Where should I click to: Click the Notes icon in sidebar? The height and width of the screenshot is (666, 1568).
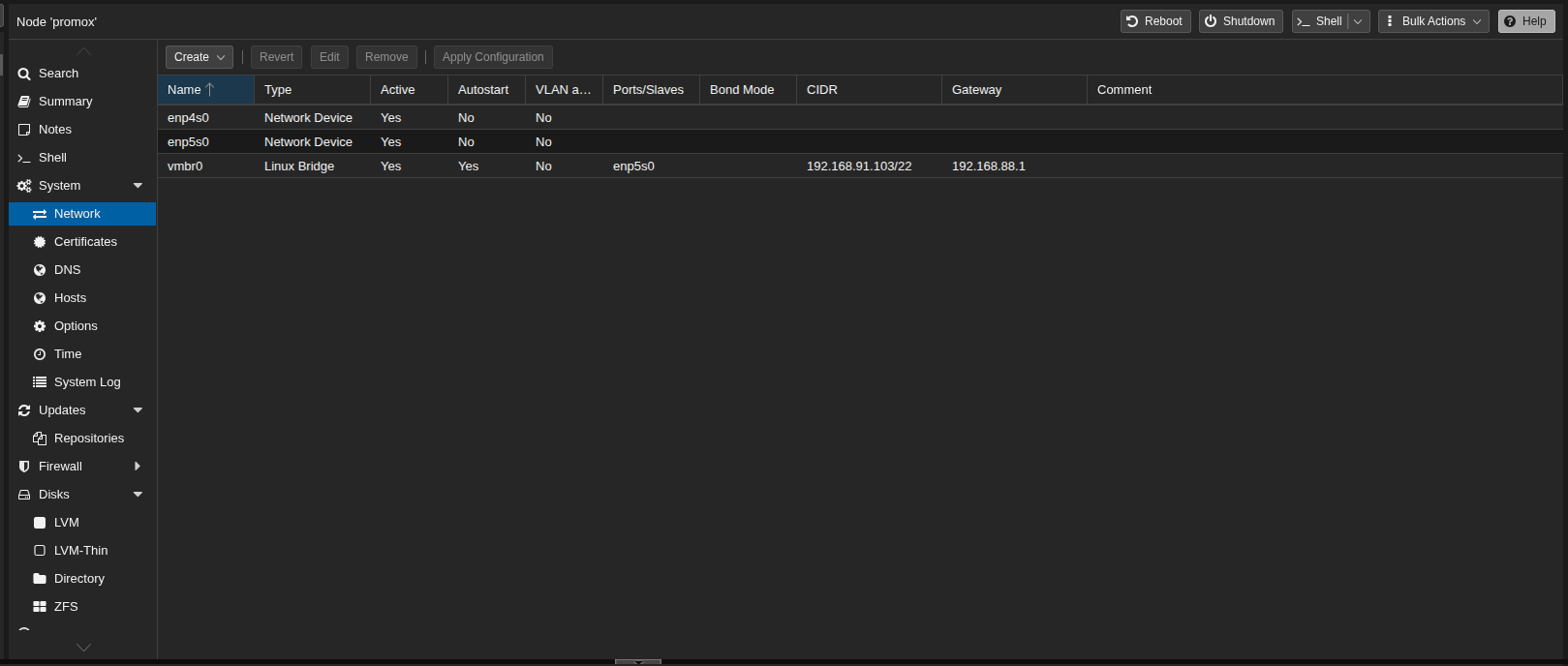coord(24,130)
